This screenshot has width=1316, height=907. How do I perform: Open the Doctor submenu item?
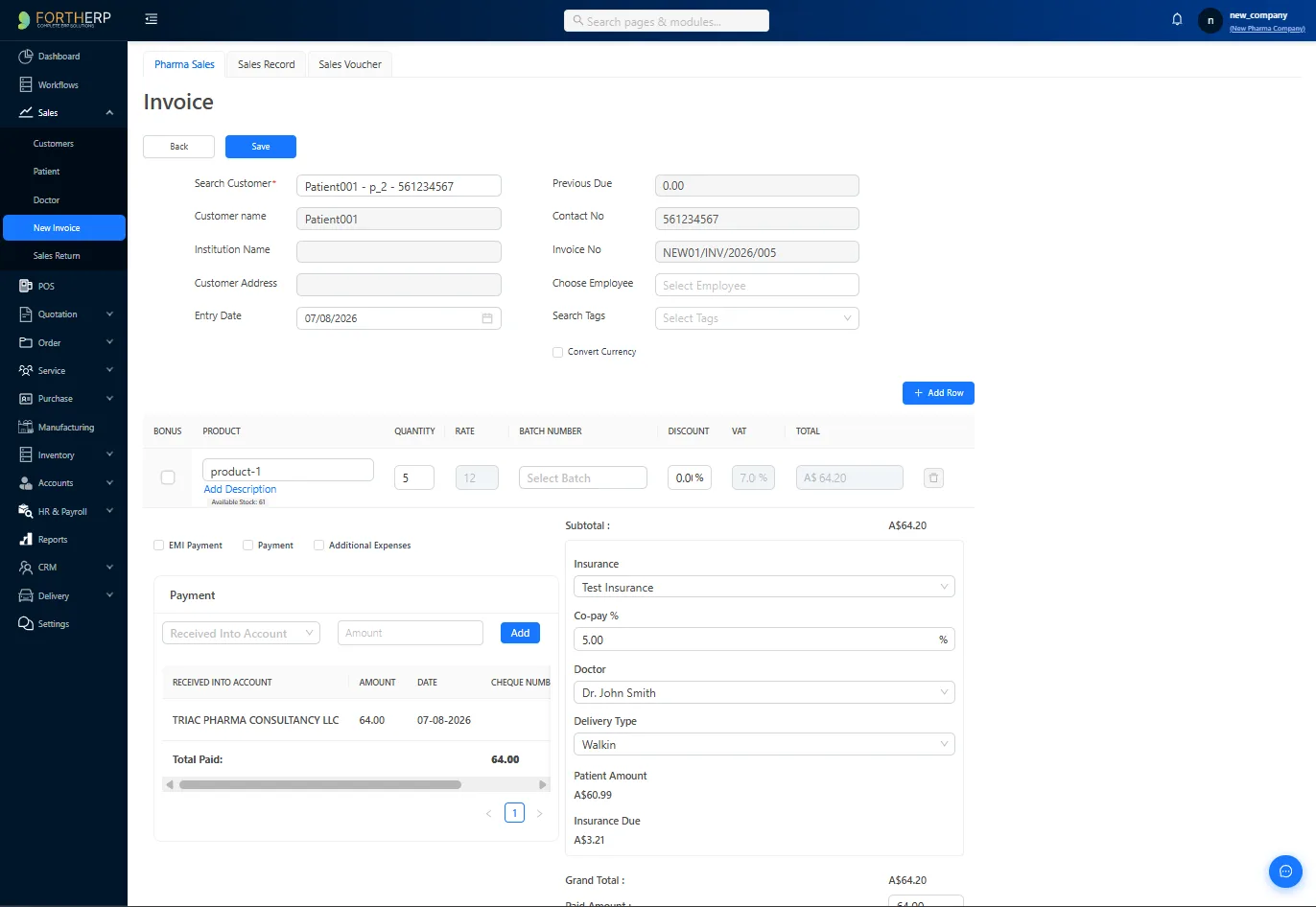46,200
